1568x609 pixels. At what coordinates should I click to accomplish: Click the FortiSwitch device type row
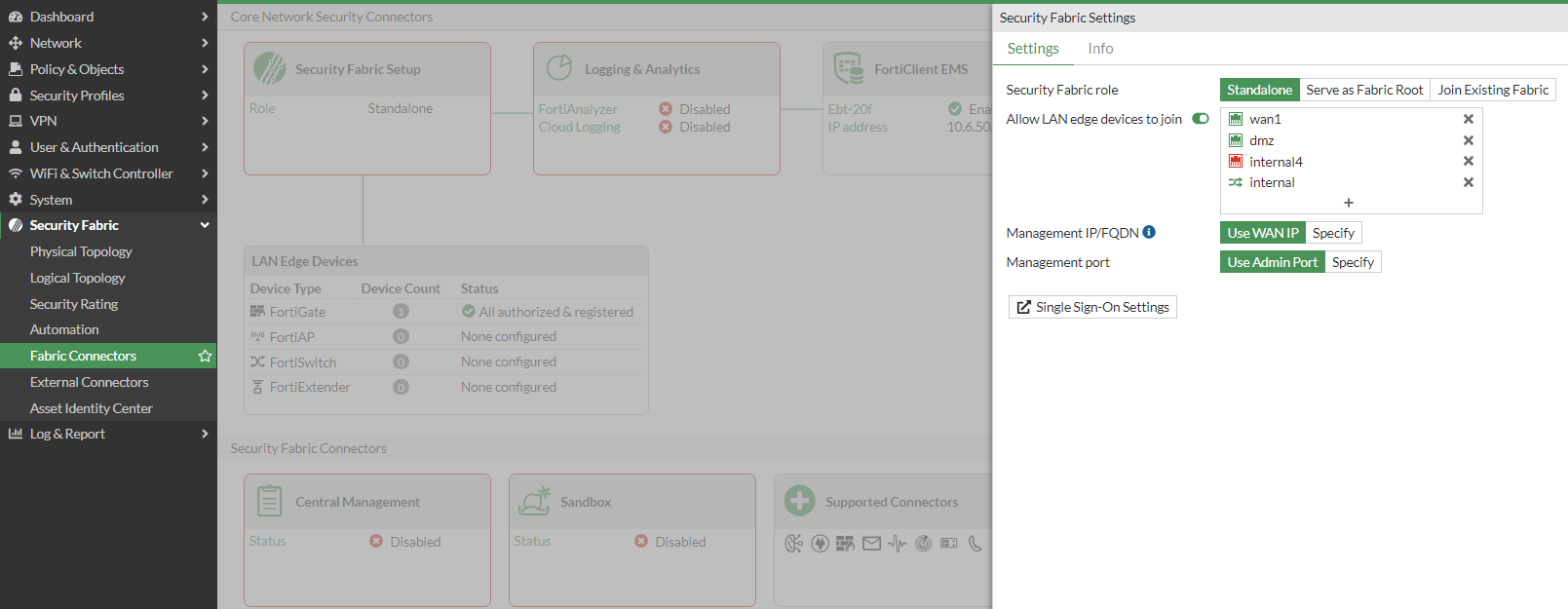pyautogui.click(x=446, y=362)
